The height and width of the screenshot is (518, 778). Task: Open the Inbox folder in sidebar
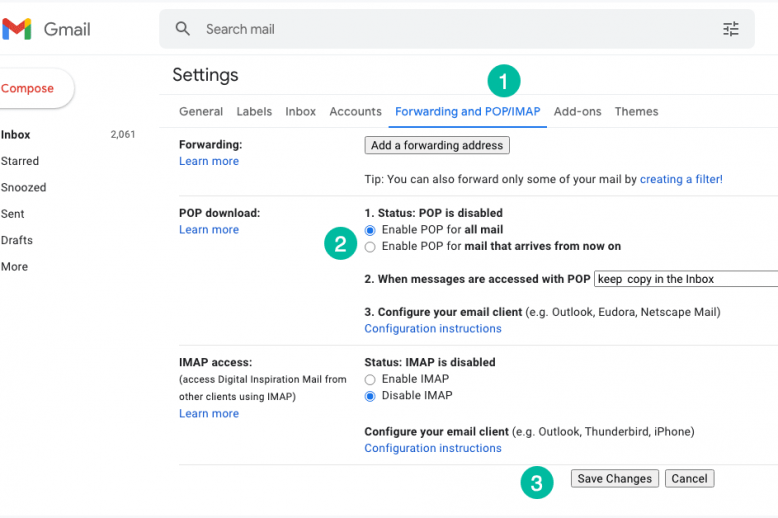click(x=16, y=135)
